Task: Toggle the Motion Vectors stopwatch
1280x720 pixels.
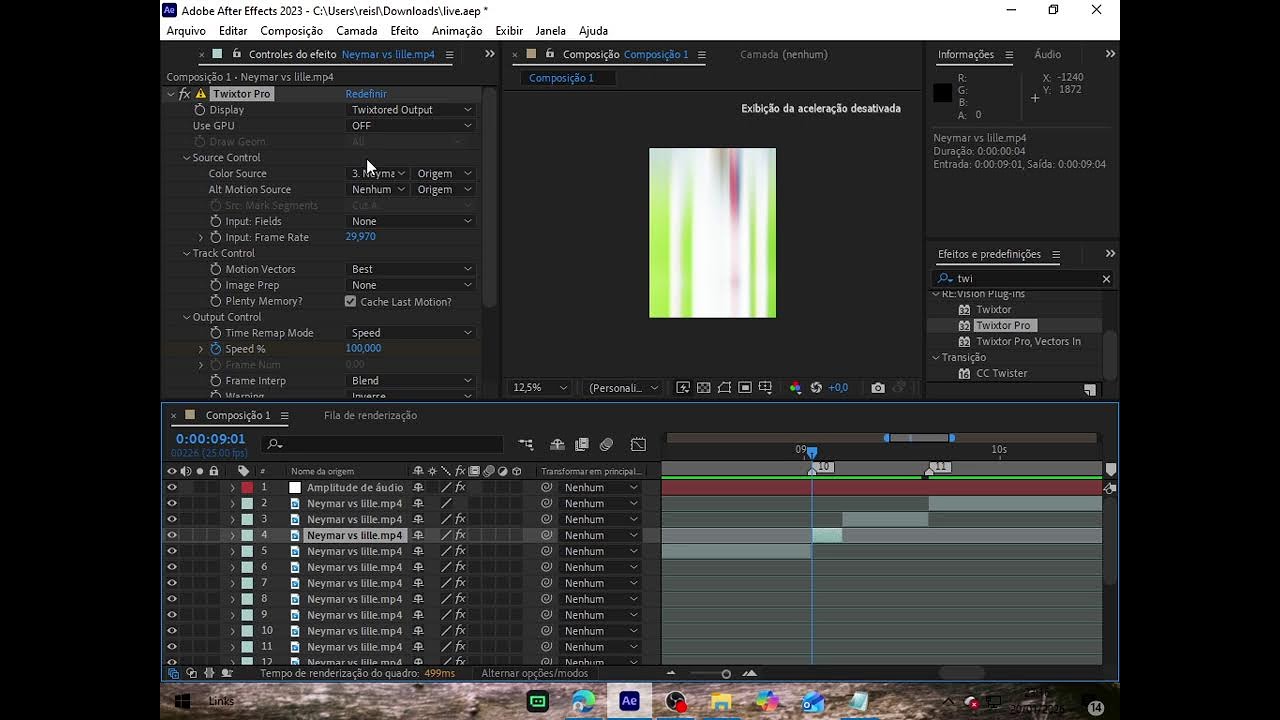Action: 216,269
